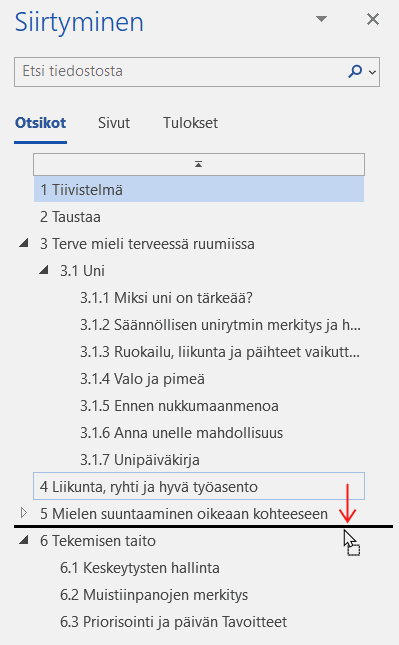Viewport: 399px width, 645px height.
Task: Collapse heading 6 Tekemisen taito
Action: click(24, 540)
